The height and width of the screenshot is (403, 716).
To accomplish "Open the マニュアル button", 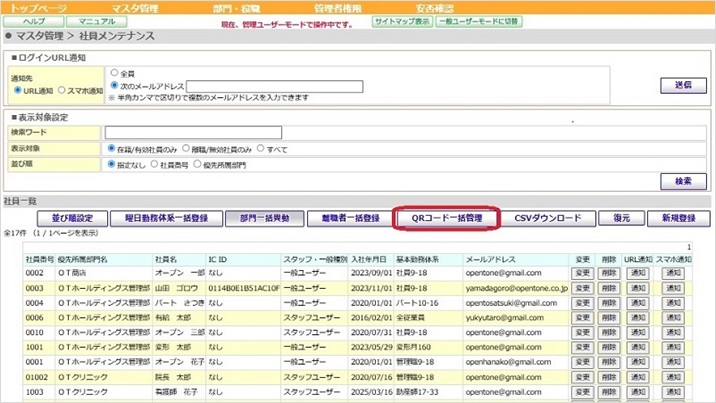I will click(x=96, y=21).
